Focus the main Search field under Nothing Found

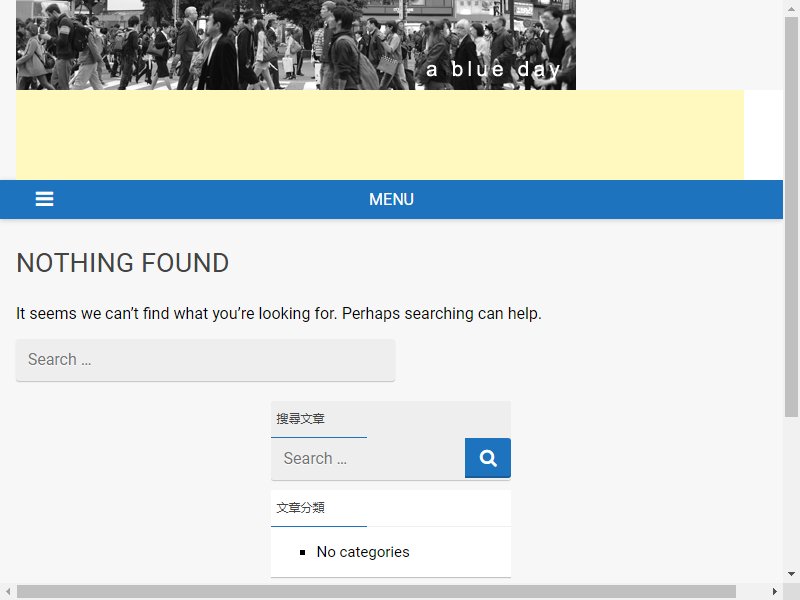205,360
